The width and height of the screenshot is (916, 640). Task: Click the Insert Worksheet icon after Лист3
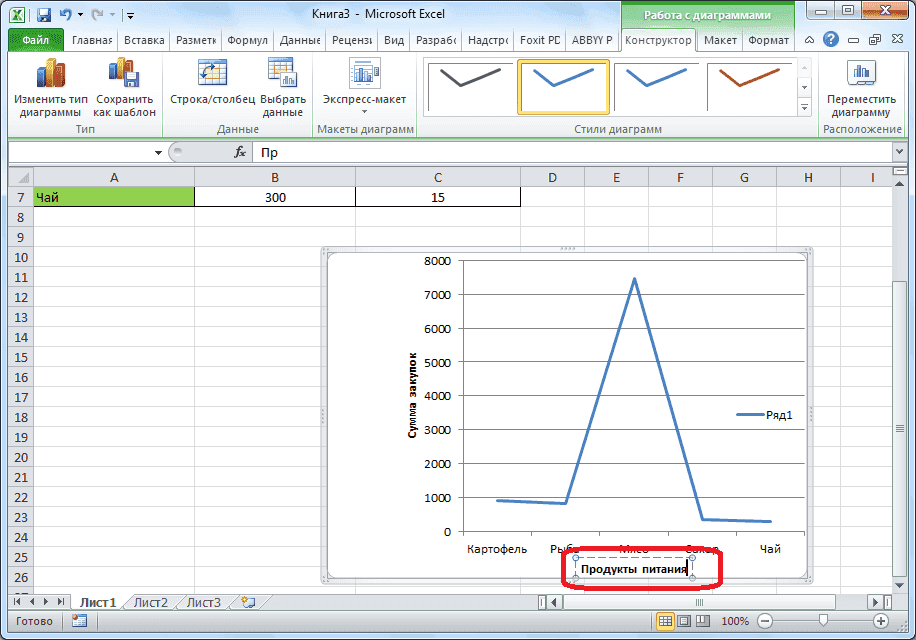point(247,602)
